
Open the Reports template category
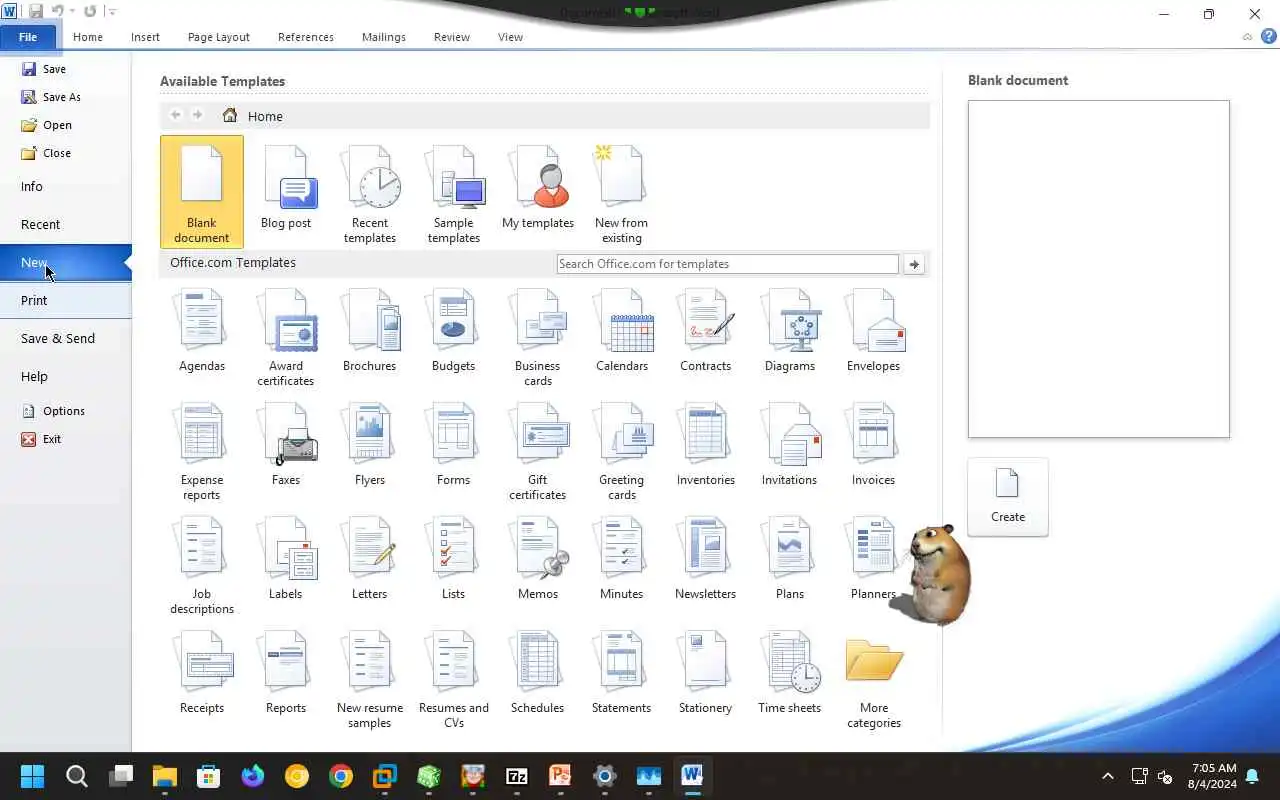click(x=286, y=673)
